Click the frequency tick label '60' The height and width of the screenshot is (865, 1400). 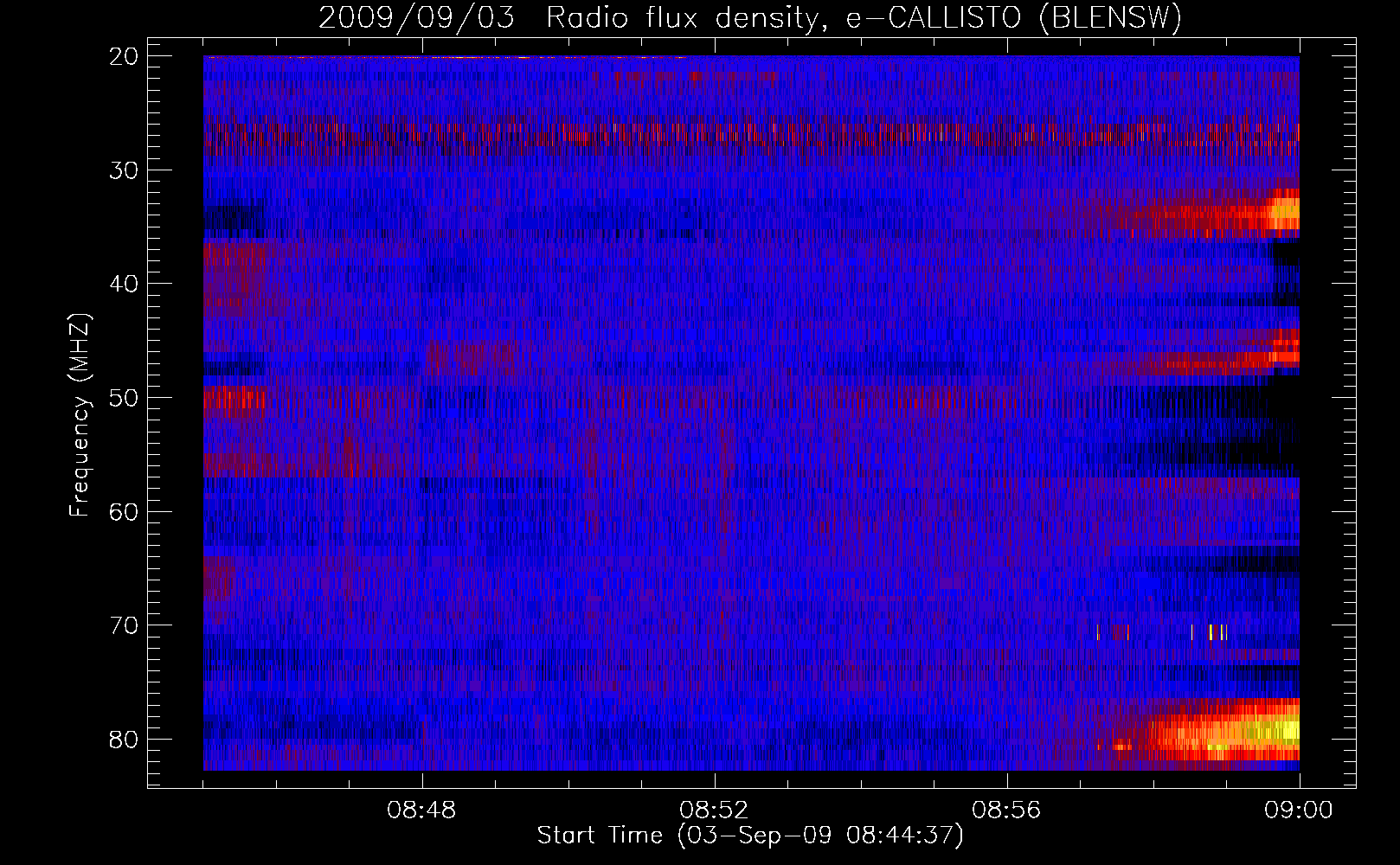(125, 512)
